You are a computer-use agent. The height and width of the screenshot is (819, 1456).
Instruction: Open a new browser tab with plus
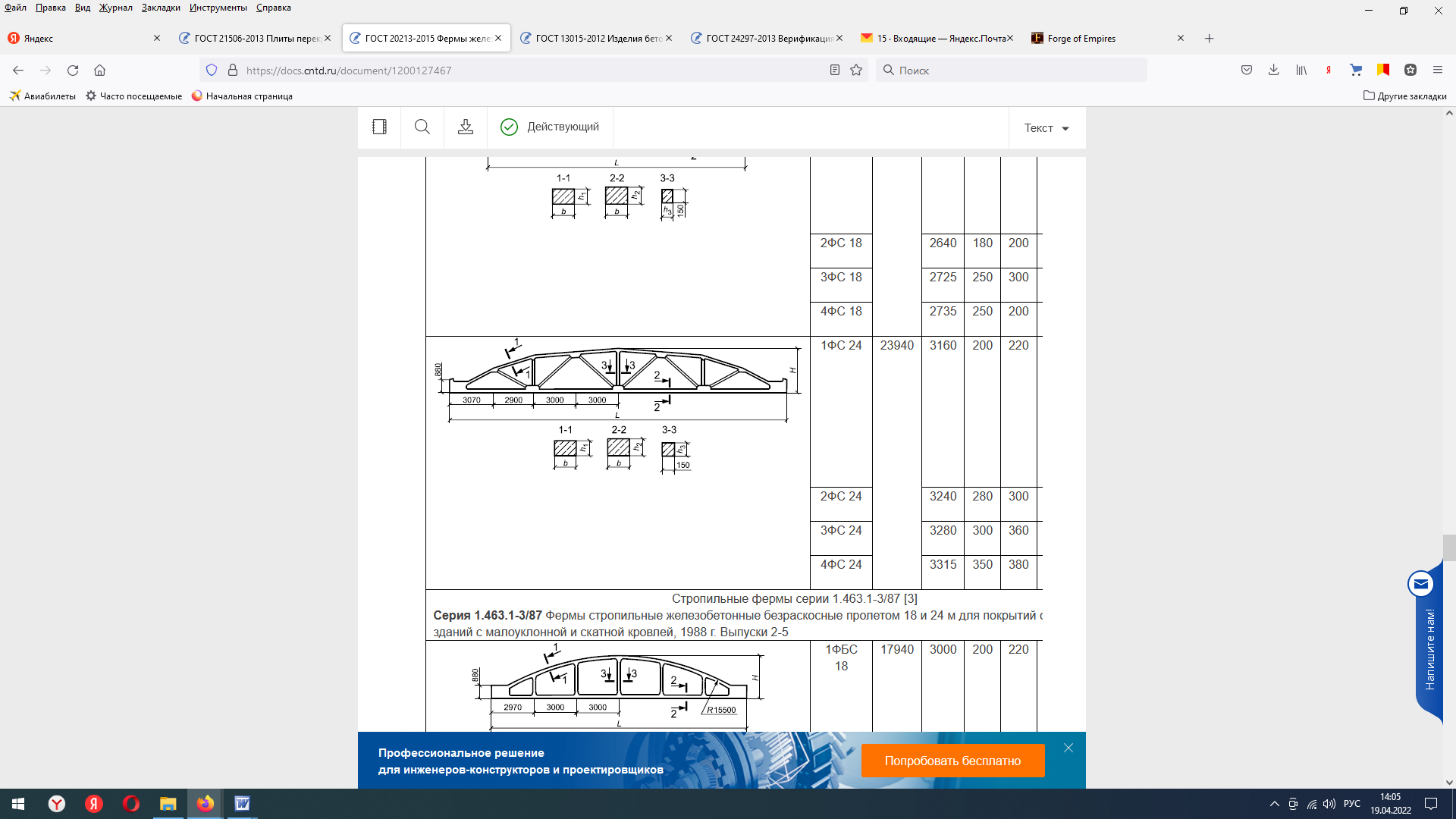(x=1210, y=39)
